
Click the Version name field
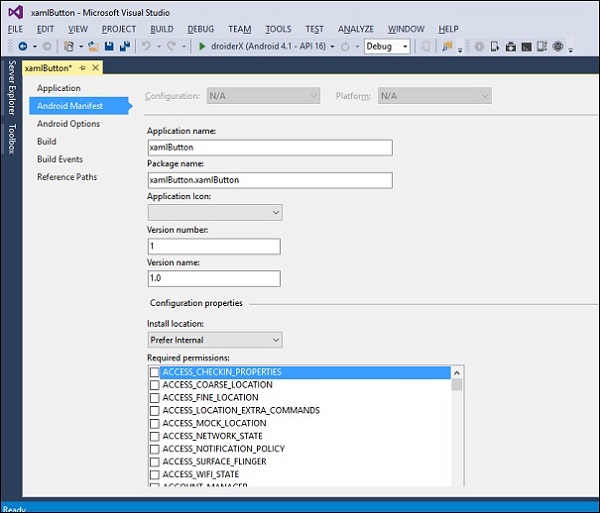pos(214,278)
